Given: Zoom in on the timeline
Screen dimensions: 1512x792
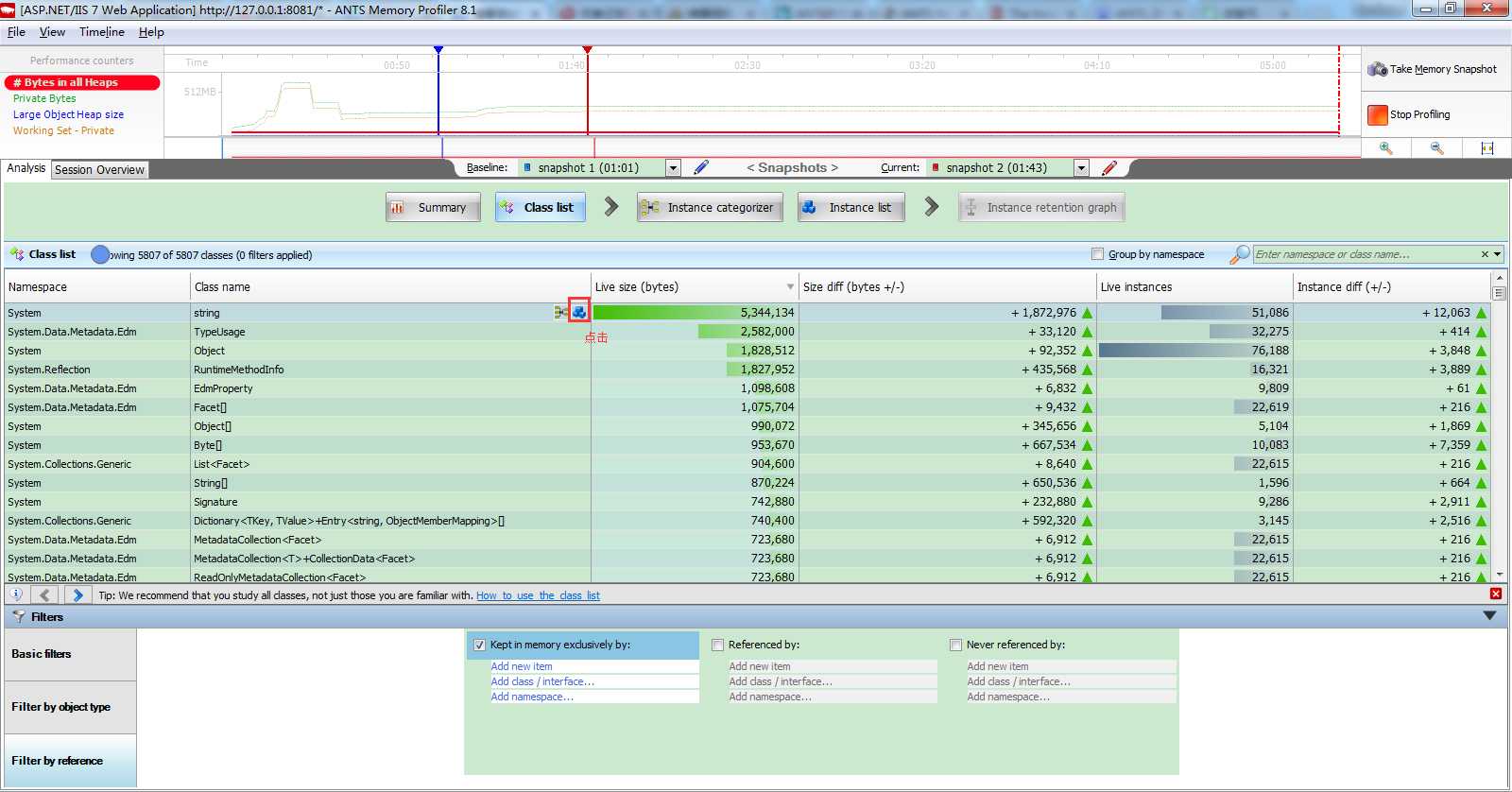Looking at the screenshot, I should pyautogui.click(x=1386, y=148).
